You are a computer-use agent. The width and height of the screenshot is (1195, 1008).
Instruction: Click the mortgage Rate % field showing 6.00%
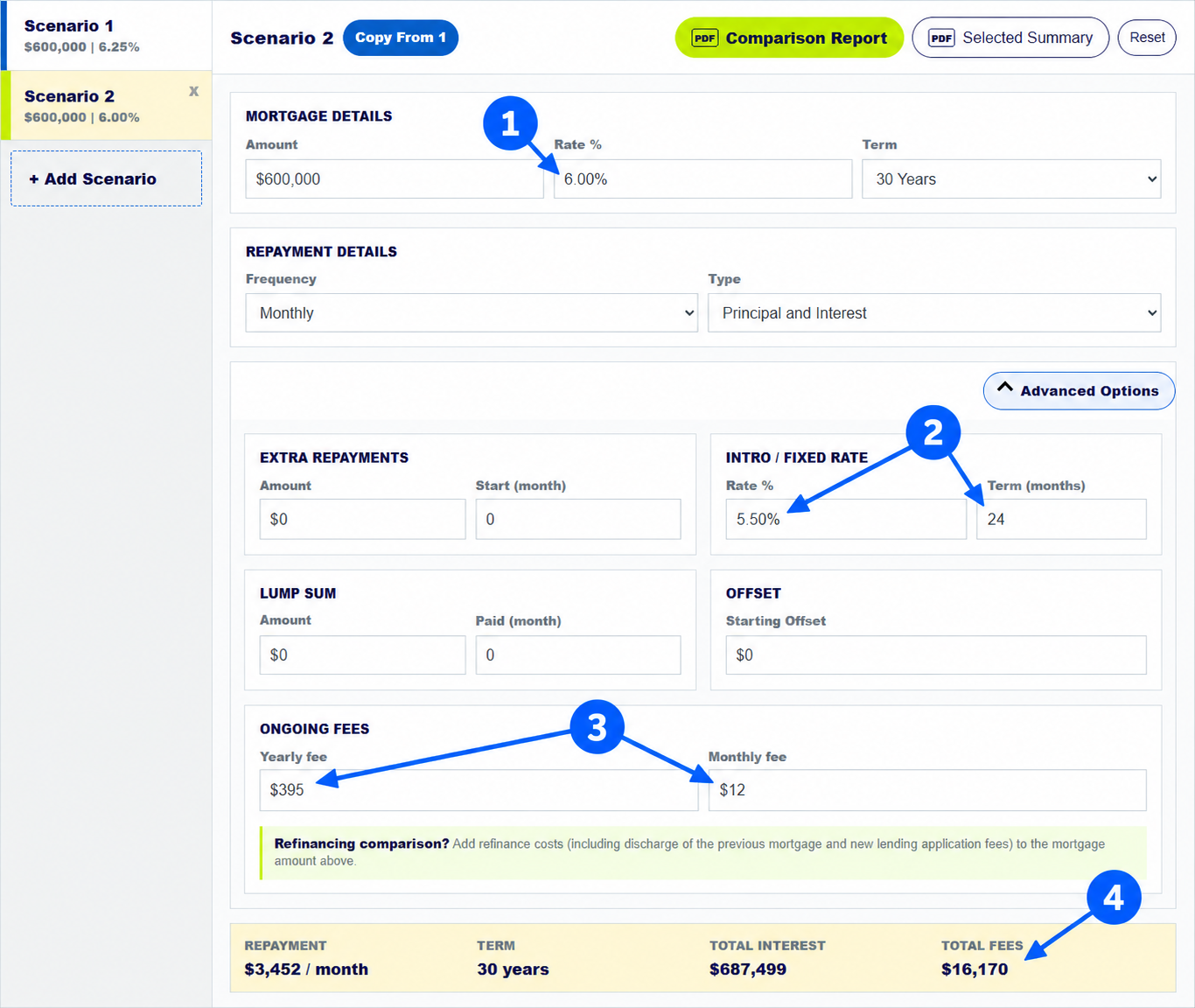[702, 179]
